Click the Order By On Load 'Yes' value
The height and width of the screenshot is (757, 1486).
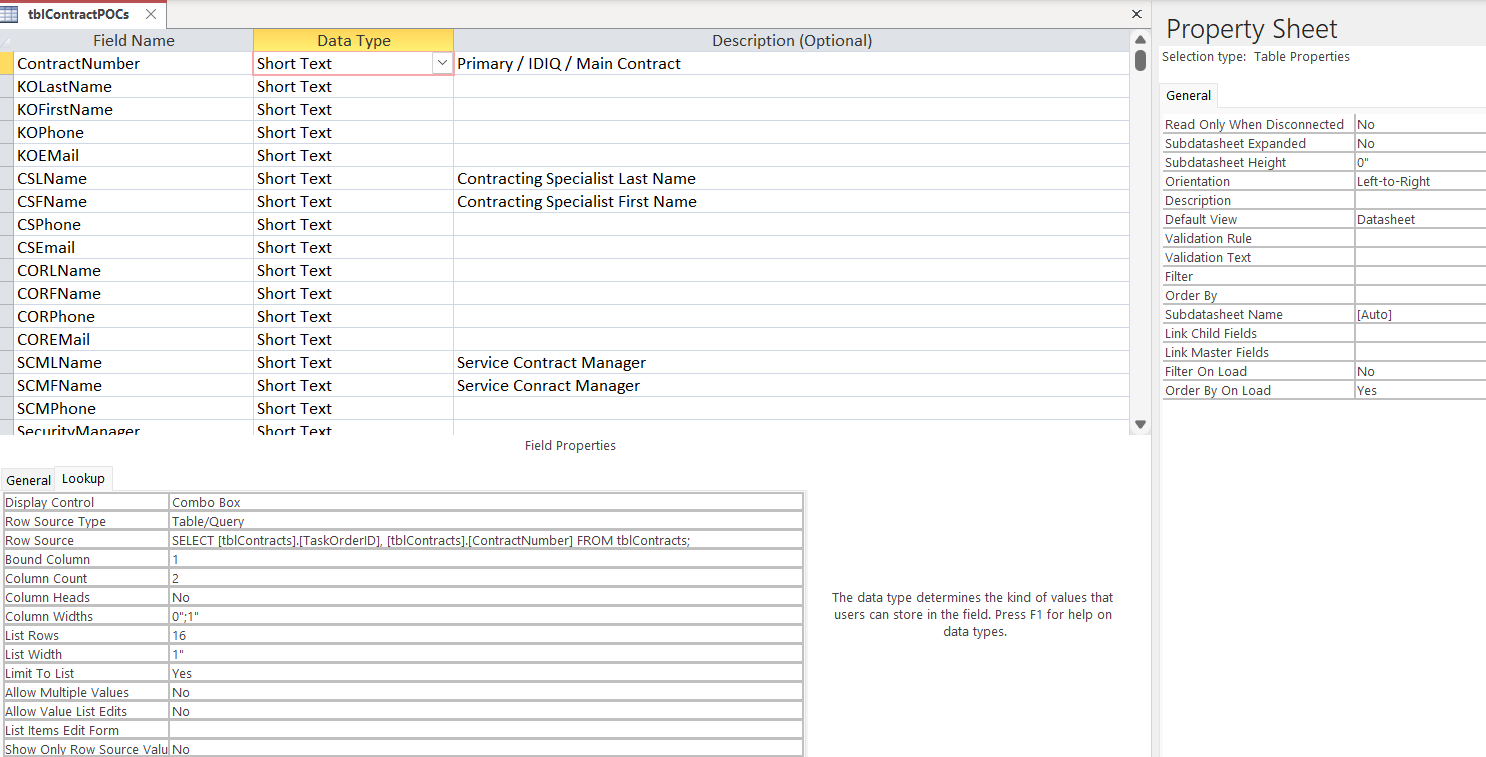coord(1420,391)
